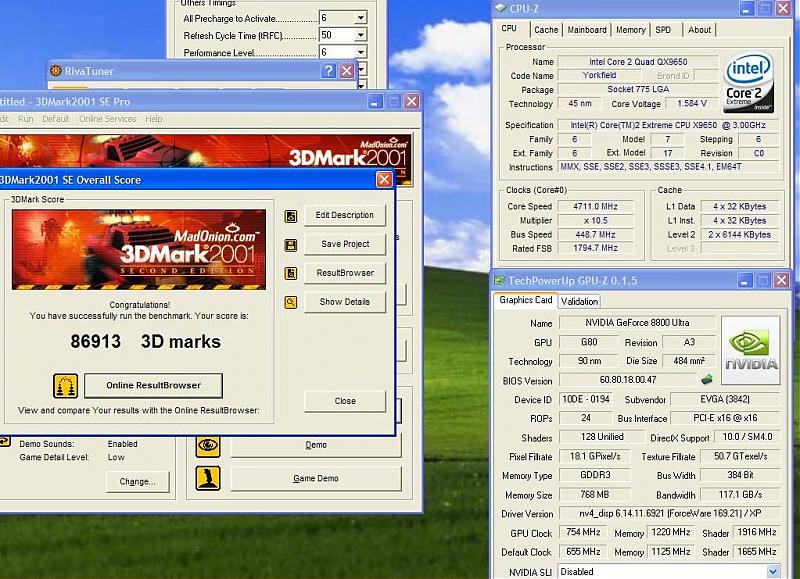Click the floppy disk Save Project icon

pyautogui.click(x=290, y=245)
